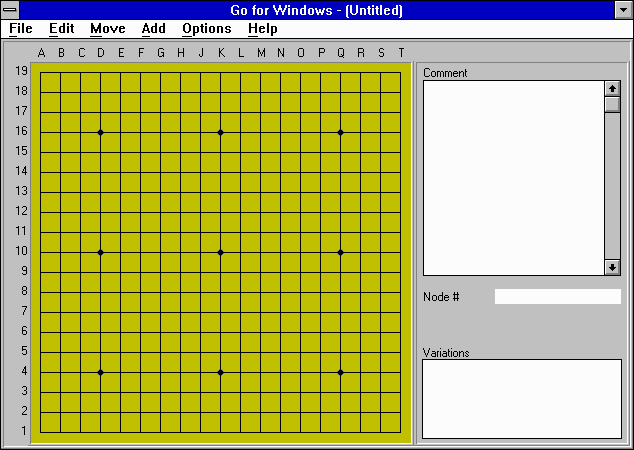Image resolution: width=634 pixels, height=450 pixels.
Task: Click inside the Variations list box
Action: coord(522,399)
